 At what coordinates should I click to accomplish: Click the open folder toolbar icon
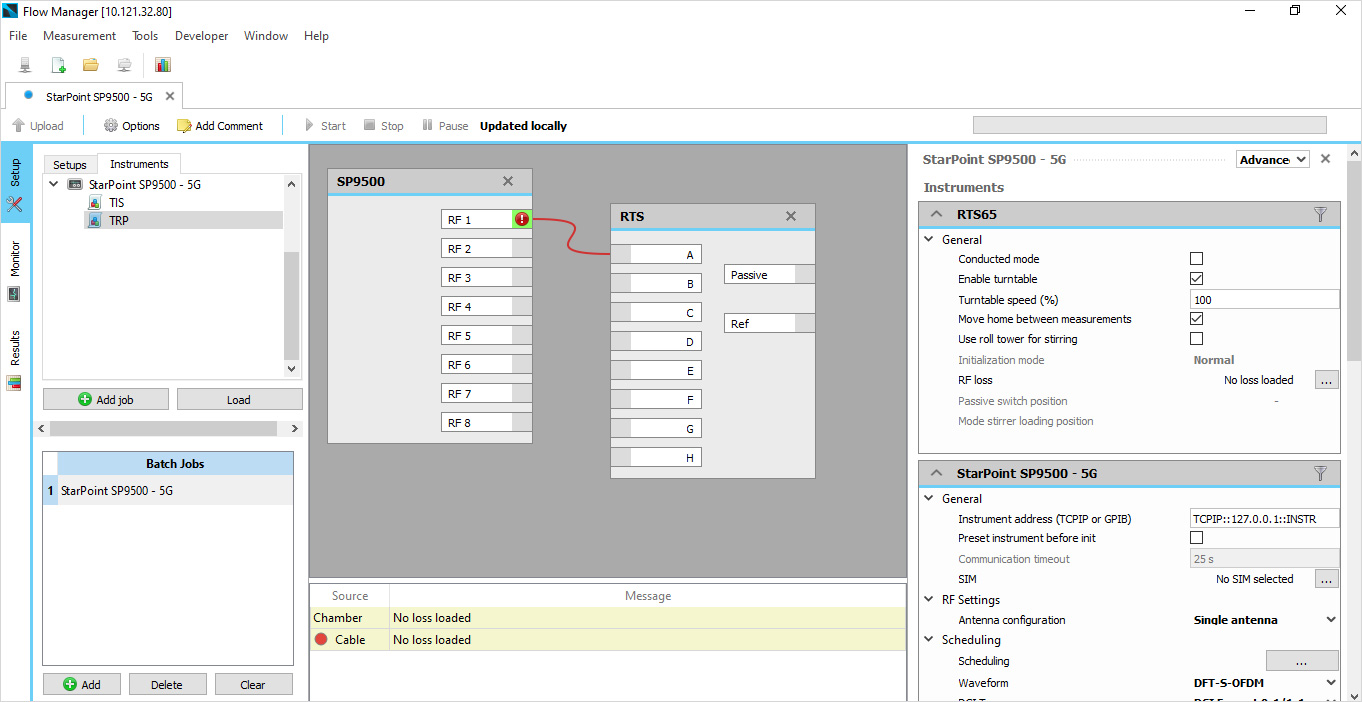91,65
